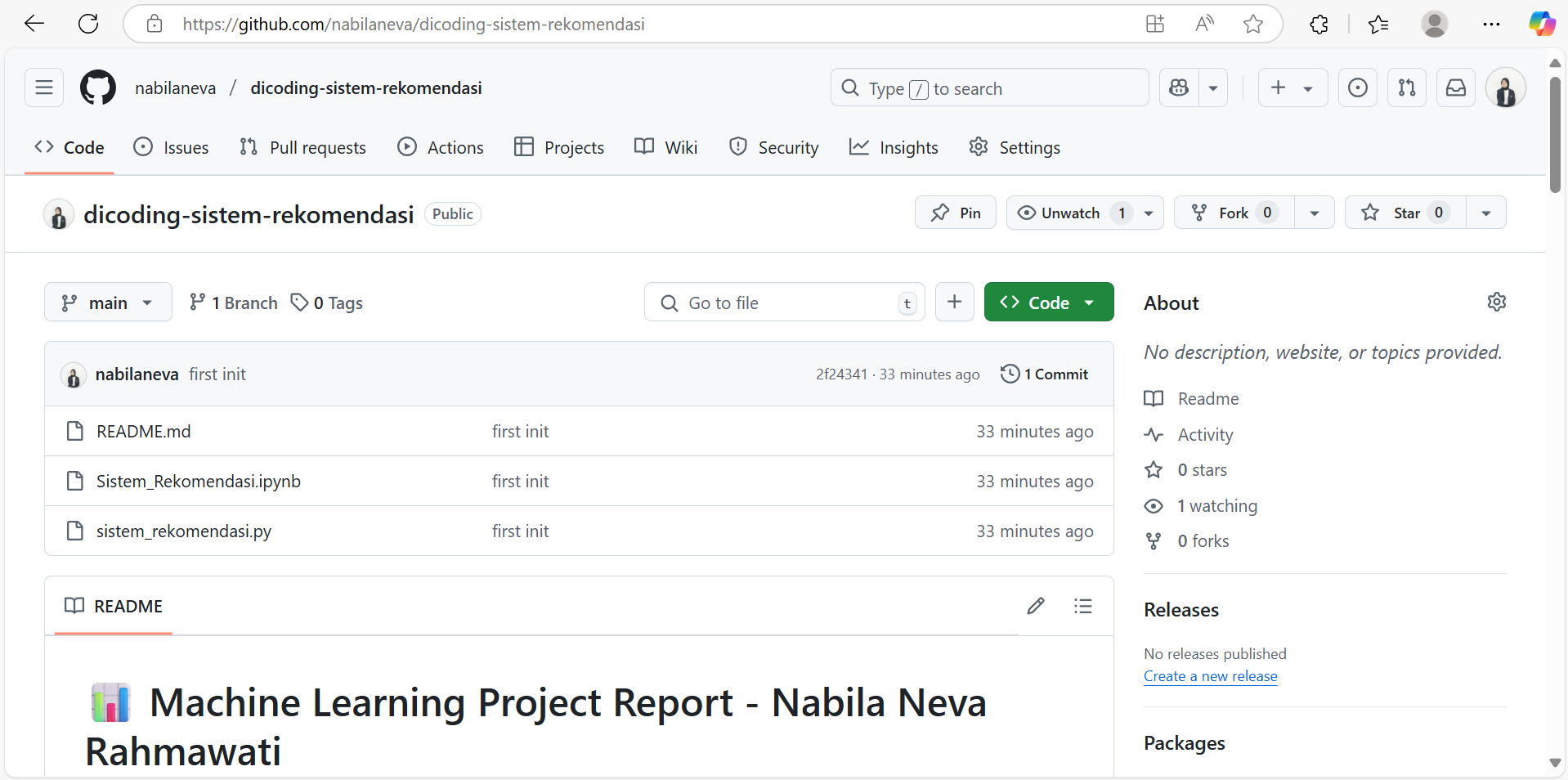Open the browser profile avatar
This screenshot has width=1568, height=780.
coord(1434,24)
